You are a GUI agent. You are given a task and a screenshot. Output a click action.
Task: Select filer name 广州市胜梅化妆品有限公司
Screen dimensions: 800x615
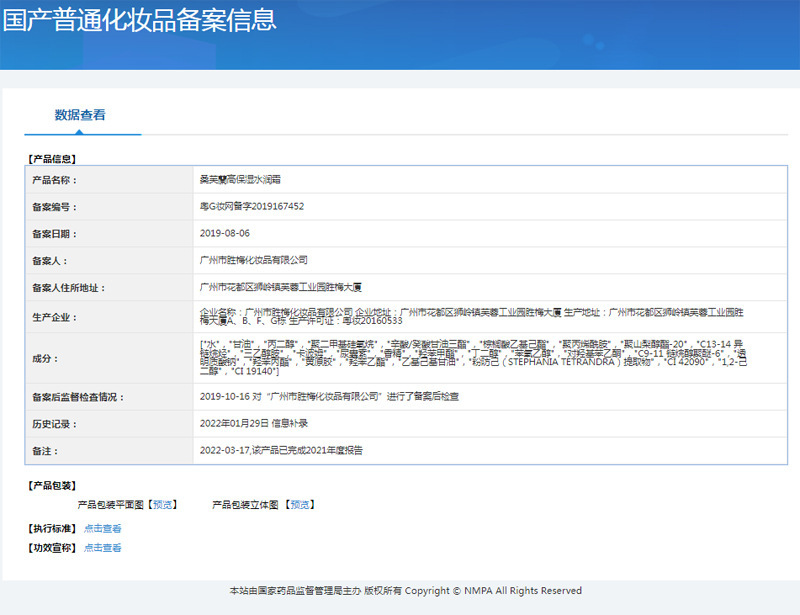tap(254, 260)
